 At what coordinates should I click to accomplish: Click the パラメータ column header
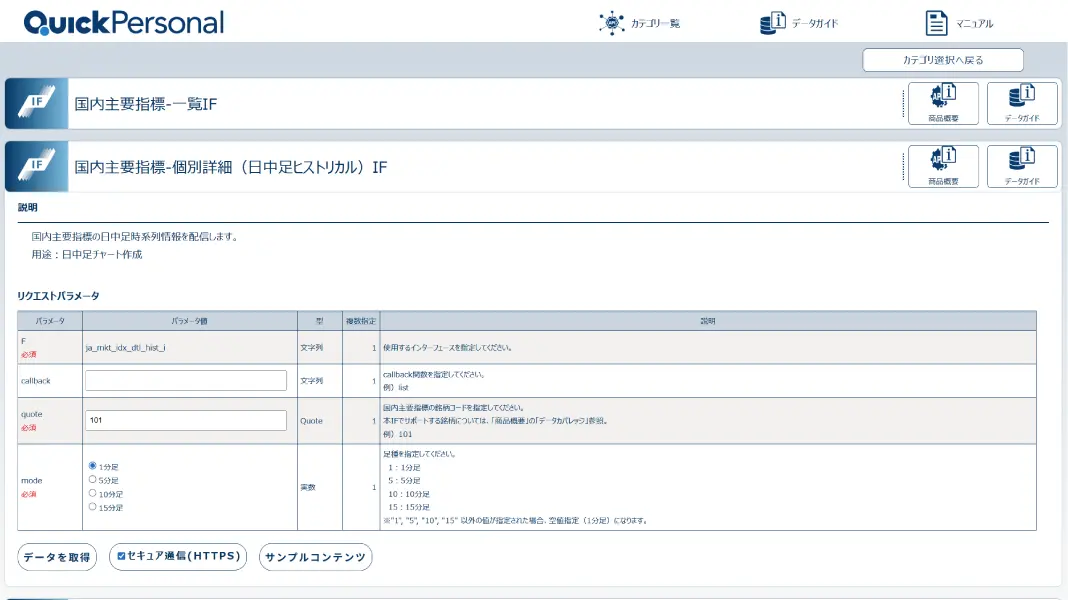coord(50,321)
